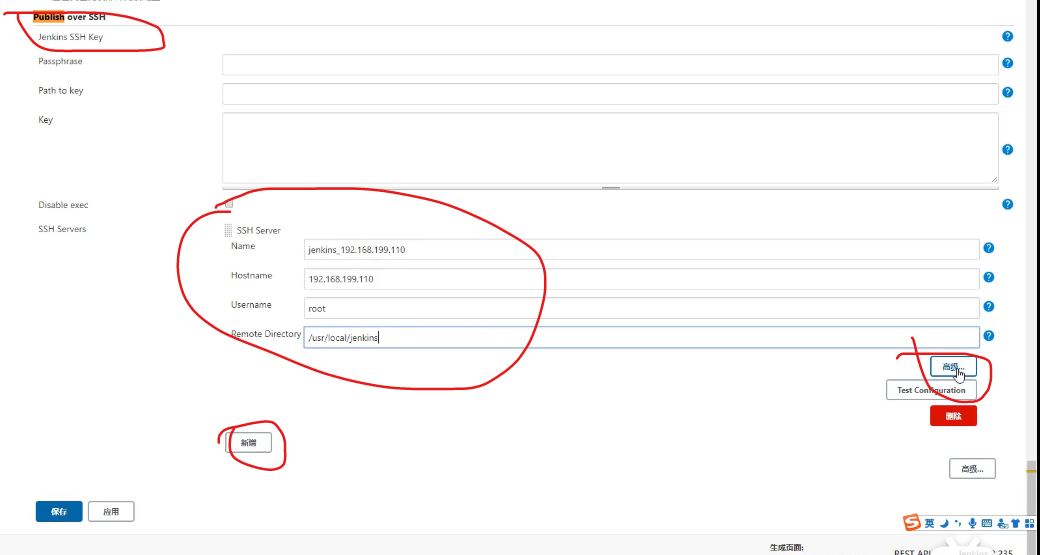
Task: Save the configuration with 保存 button
Action: coord(59,511)
